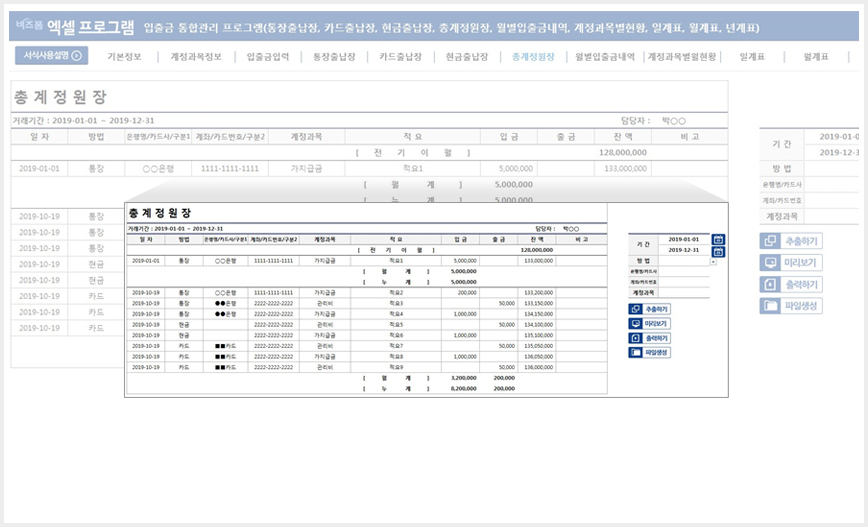The image size is (868, 527).
Task: Switch to the 계정과목정보 tab
Action: coord(196,56)
